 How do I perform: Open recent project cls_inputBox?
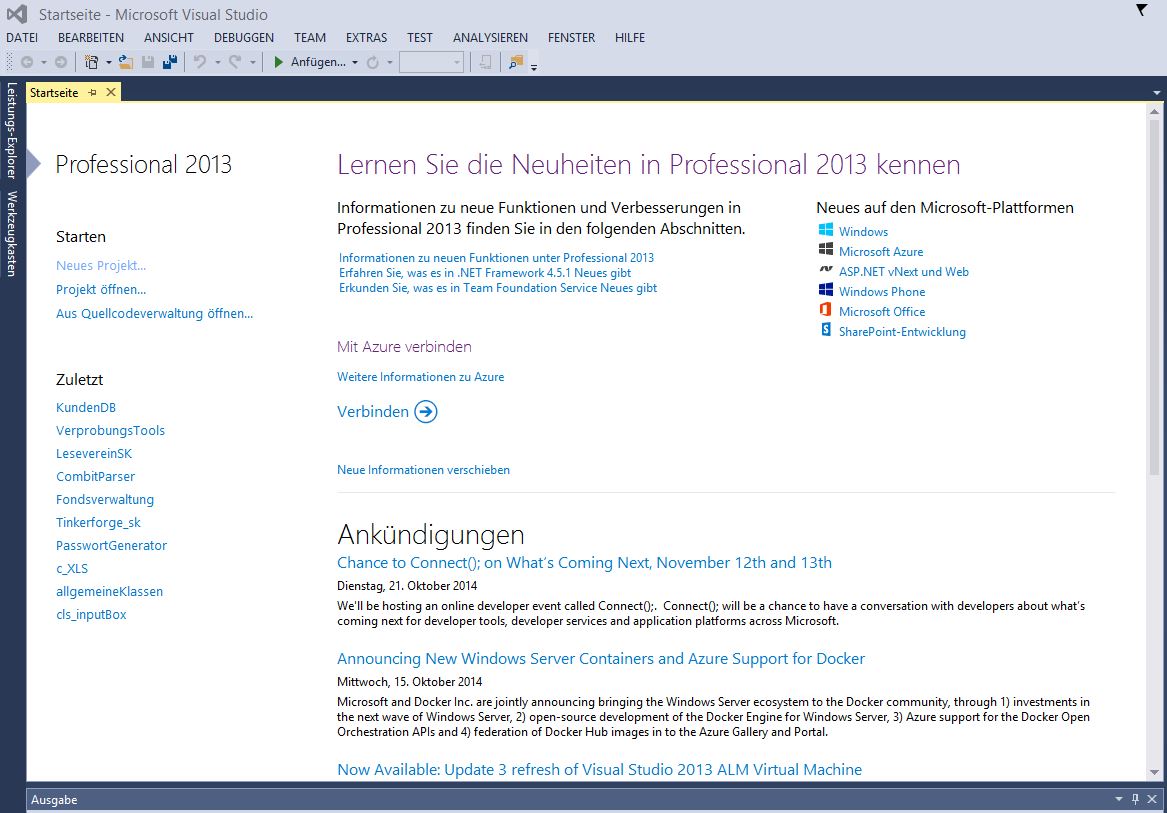pyautogui.click(x=91, y=614)
